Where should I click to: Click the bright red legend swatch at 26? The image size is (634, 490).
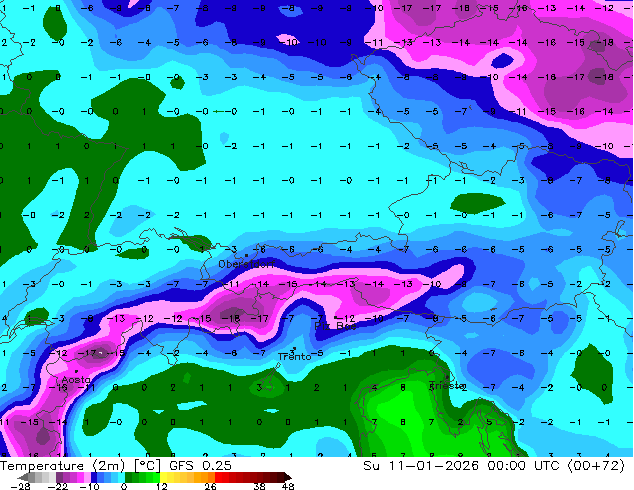(x=218, y=477)
